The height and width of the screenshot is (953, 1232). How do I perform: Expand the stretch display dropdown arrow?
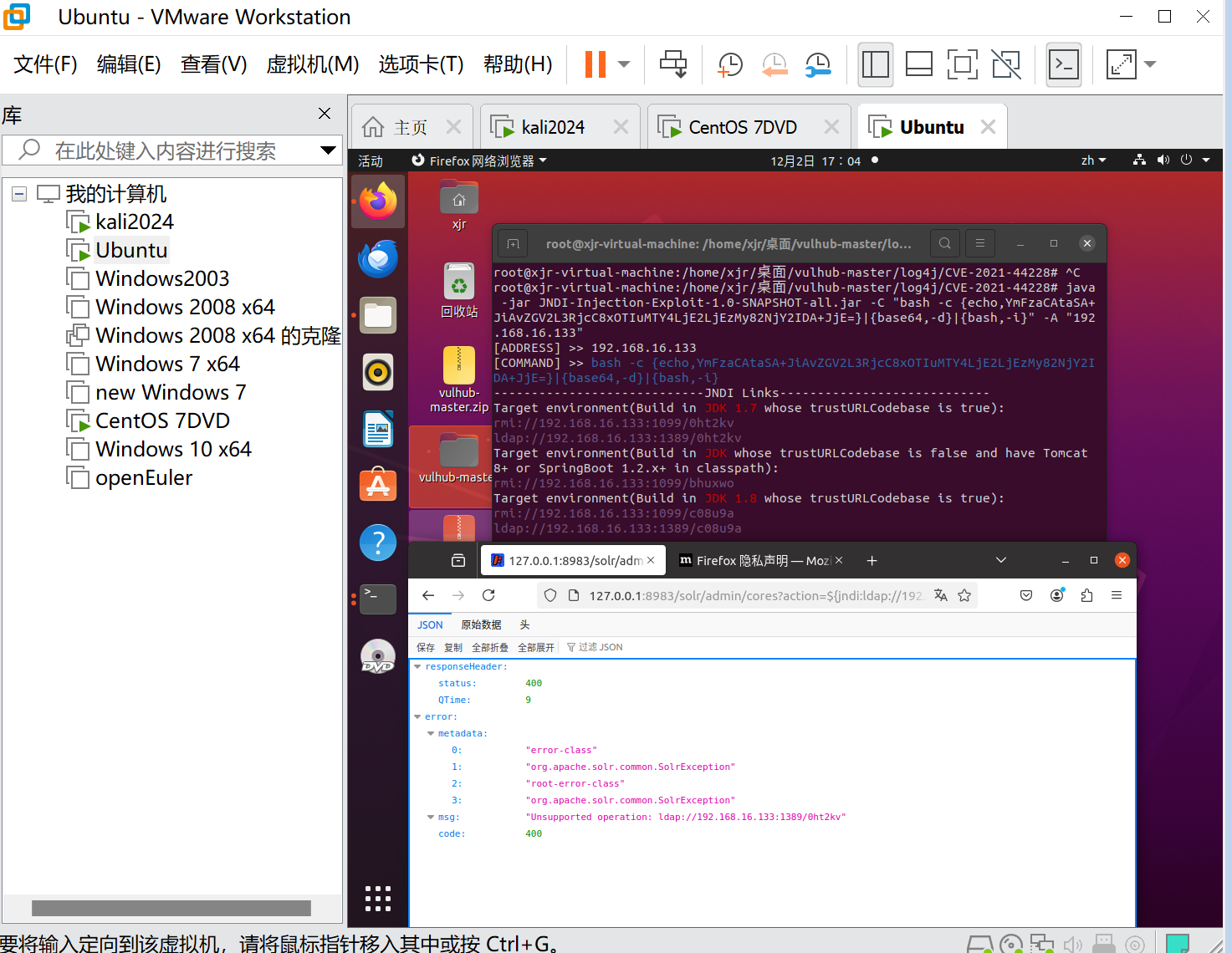coord(1150,64)
